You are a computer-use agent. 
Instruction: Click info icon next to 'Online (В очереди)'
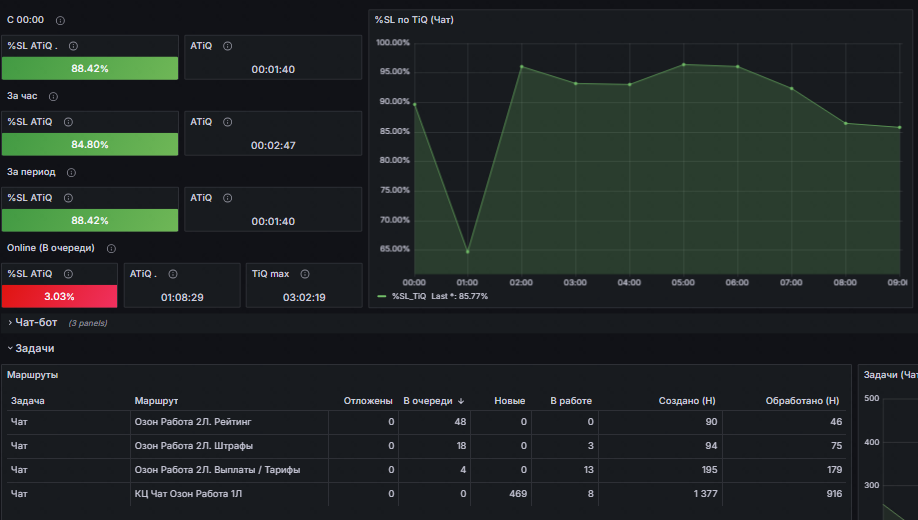tap(111, 249)
